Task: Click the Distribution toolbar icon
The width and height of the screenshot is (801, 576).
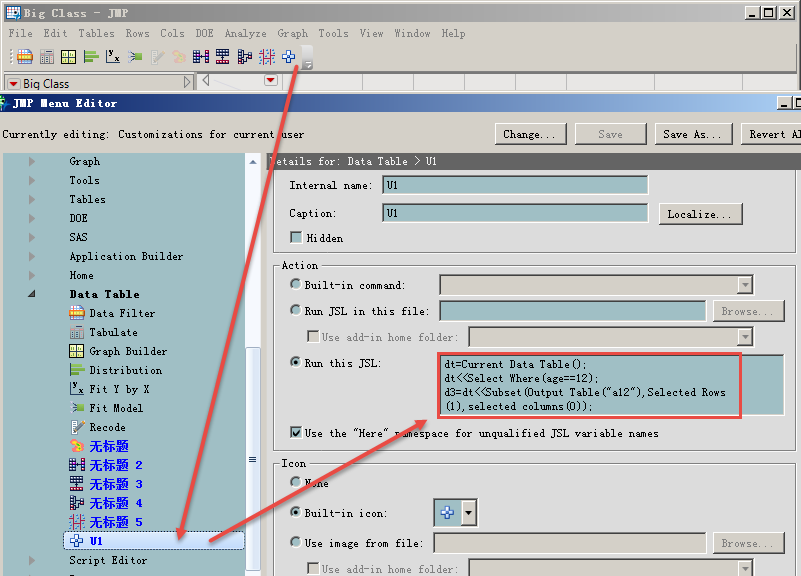Action: [x=90, y=57]
